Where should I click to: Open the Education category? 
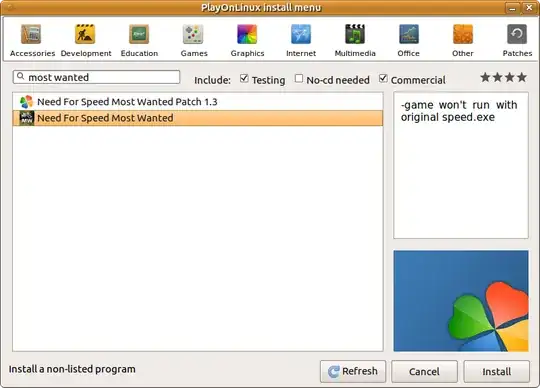point(139,41)
